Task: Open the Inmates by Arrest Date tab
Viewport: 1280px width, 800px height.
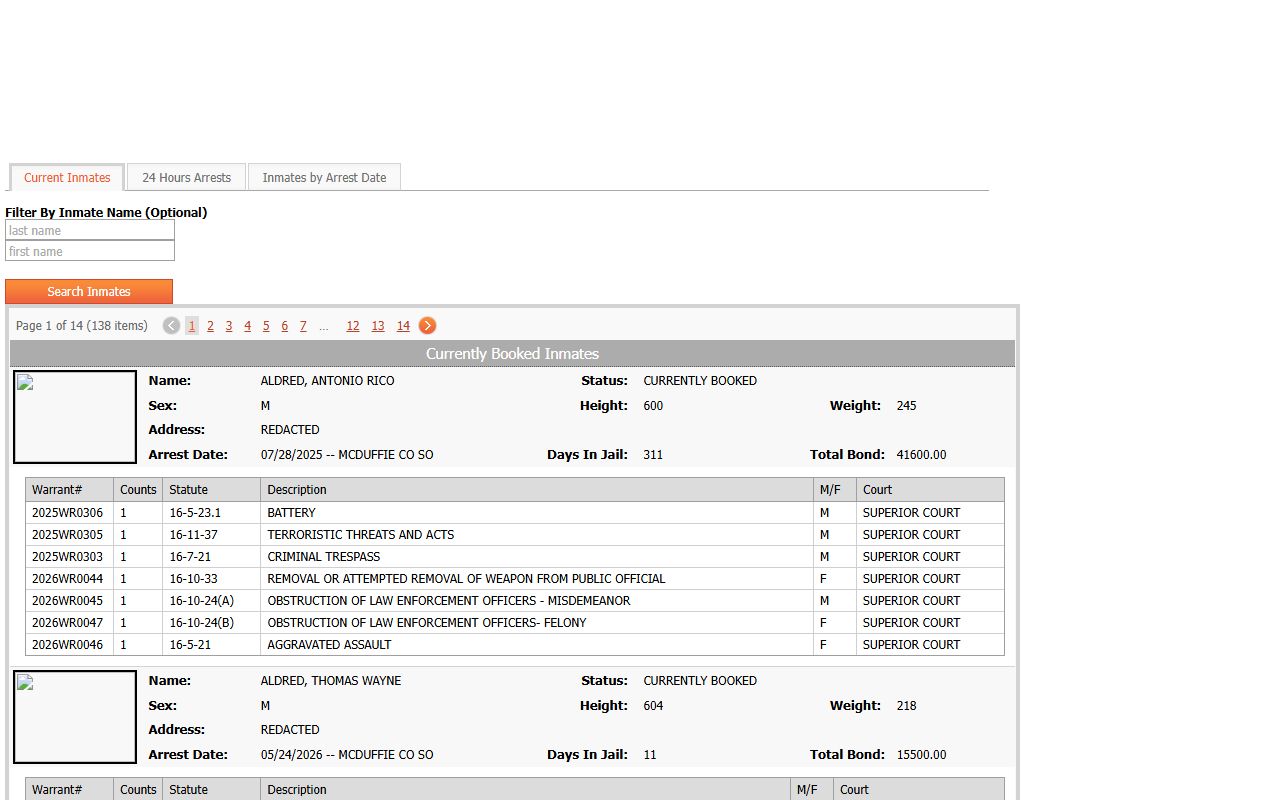Action: pos(324,178)
